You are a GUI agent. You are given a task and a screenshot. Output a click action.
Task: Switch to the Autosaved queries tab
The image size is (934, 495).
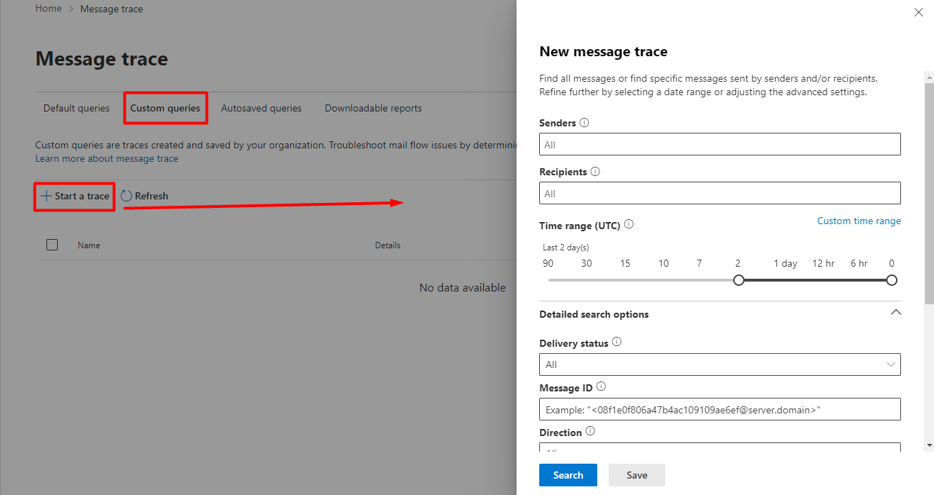tap(261, 108)
